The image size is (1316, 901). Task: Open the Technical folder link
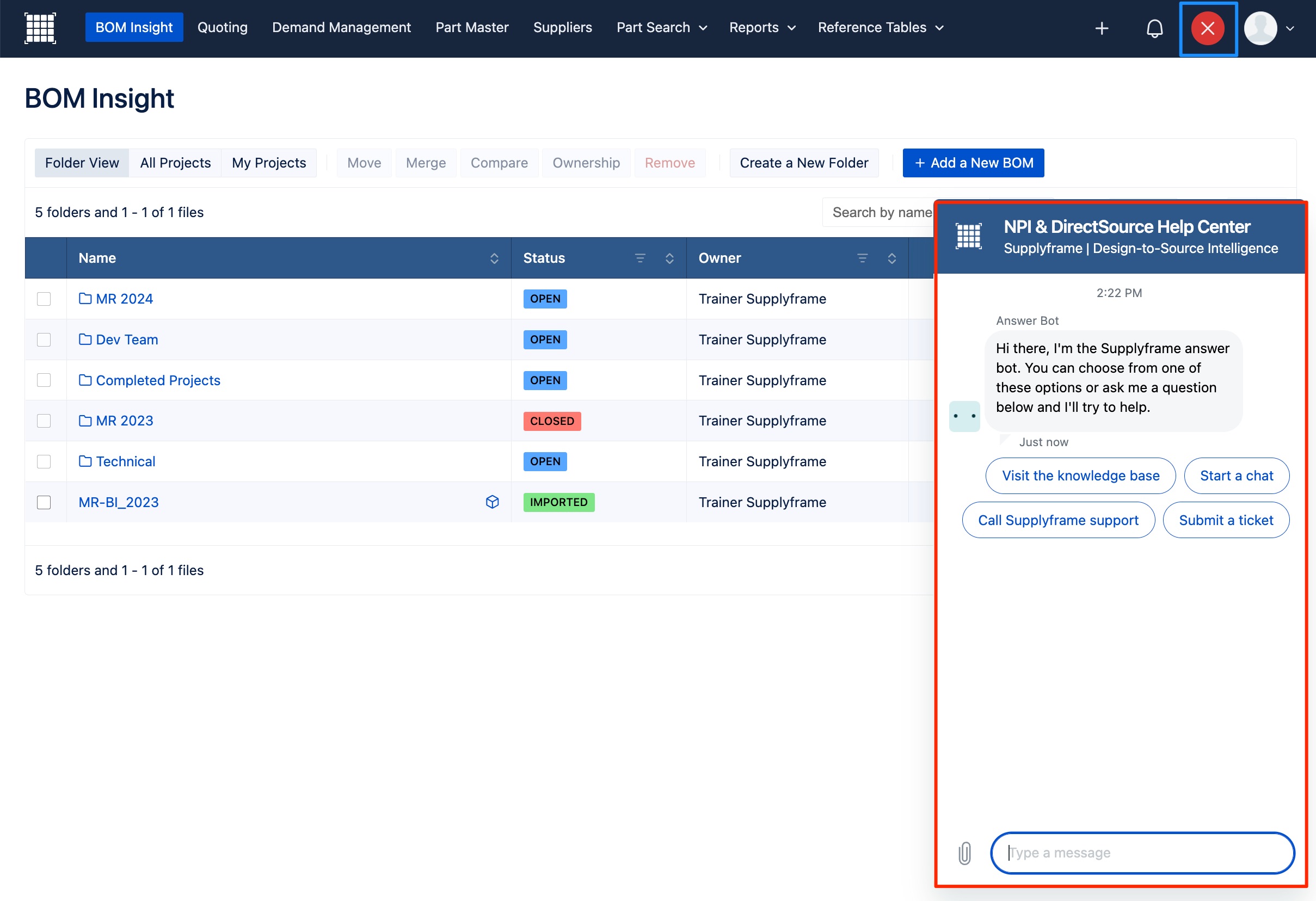pyautogui.click(x=125, y=462)
